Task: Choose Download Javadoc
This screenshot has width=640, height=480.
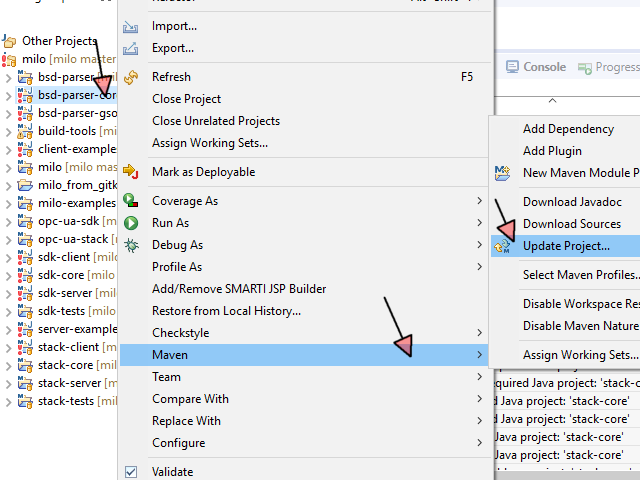Action: 572,202
